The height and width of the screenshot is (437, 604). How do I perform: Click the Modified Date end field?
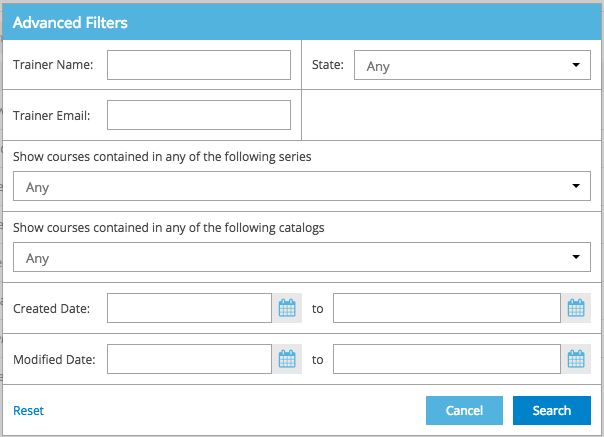click(x=446, y=359)
